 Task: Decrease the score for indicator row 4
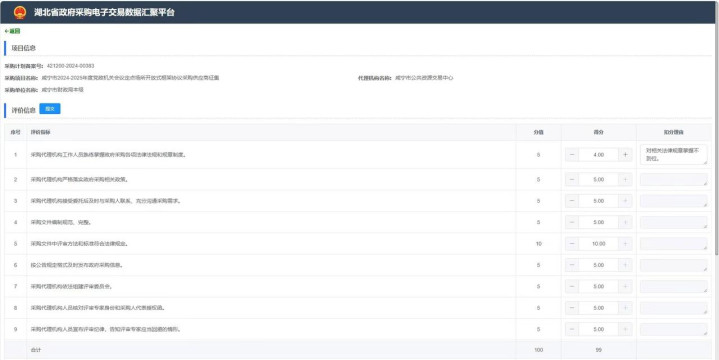[572, 222]
